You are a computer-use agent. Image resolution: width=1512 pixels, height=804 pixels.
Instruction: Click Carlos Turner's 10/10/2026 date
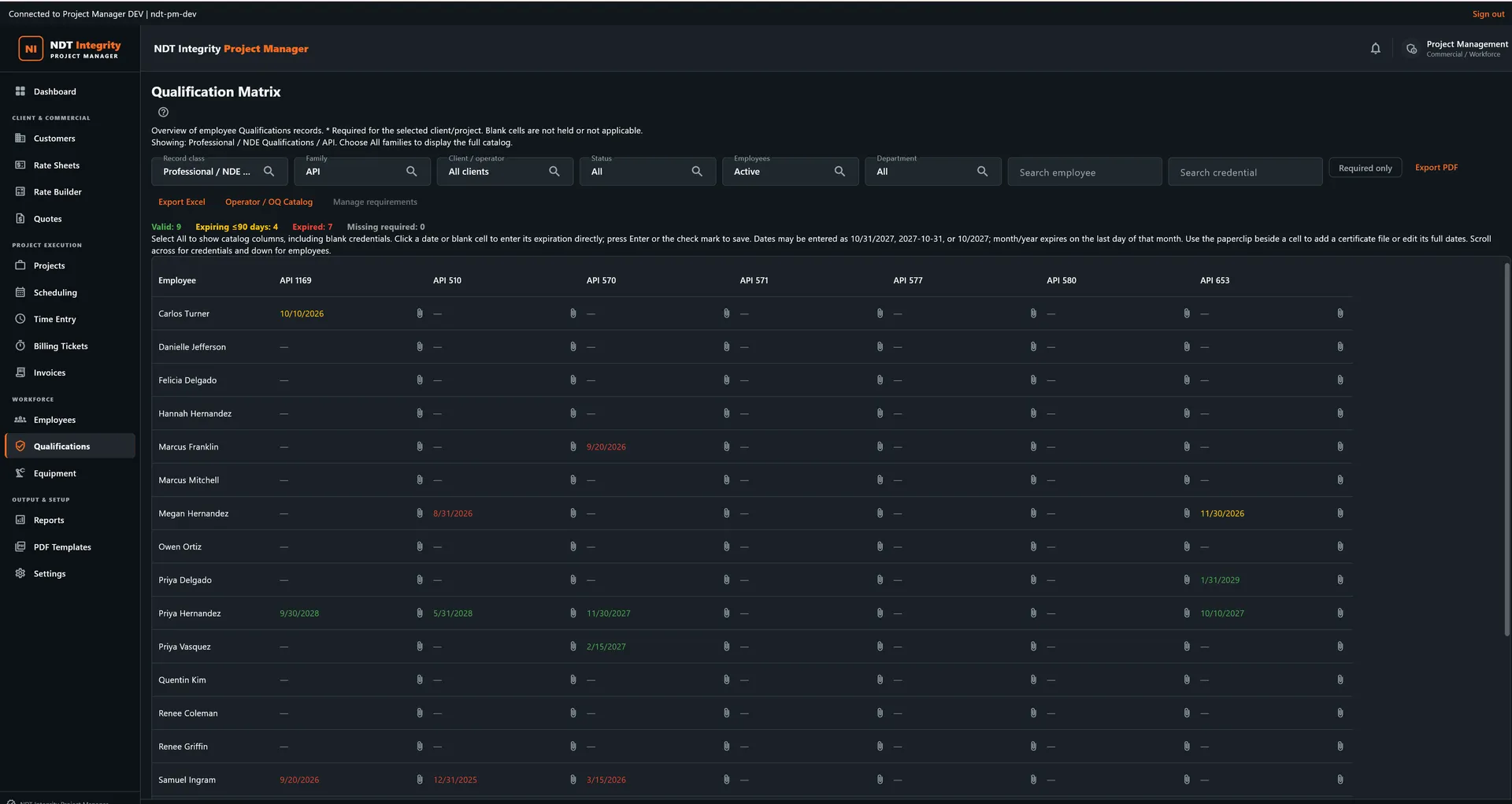tap(302, 313)
